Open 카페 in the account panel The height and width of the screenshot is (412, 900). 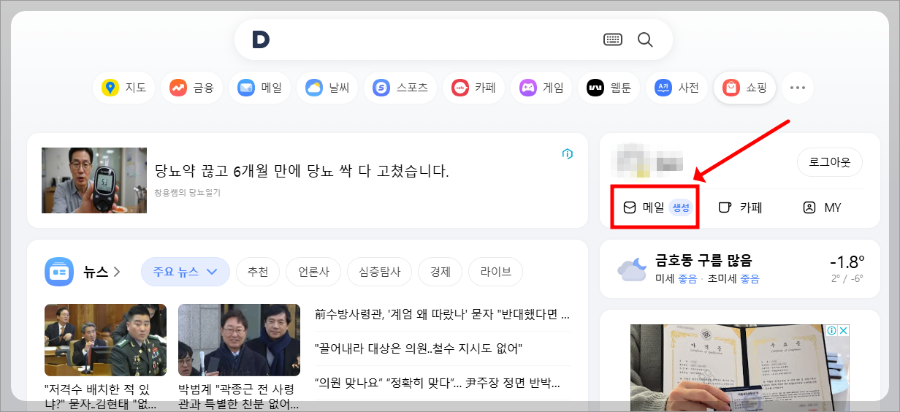pyautogui.click(x=740, y=208)
